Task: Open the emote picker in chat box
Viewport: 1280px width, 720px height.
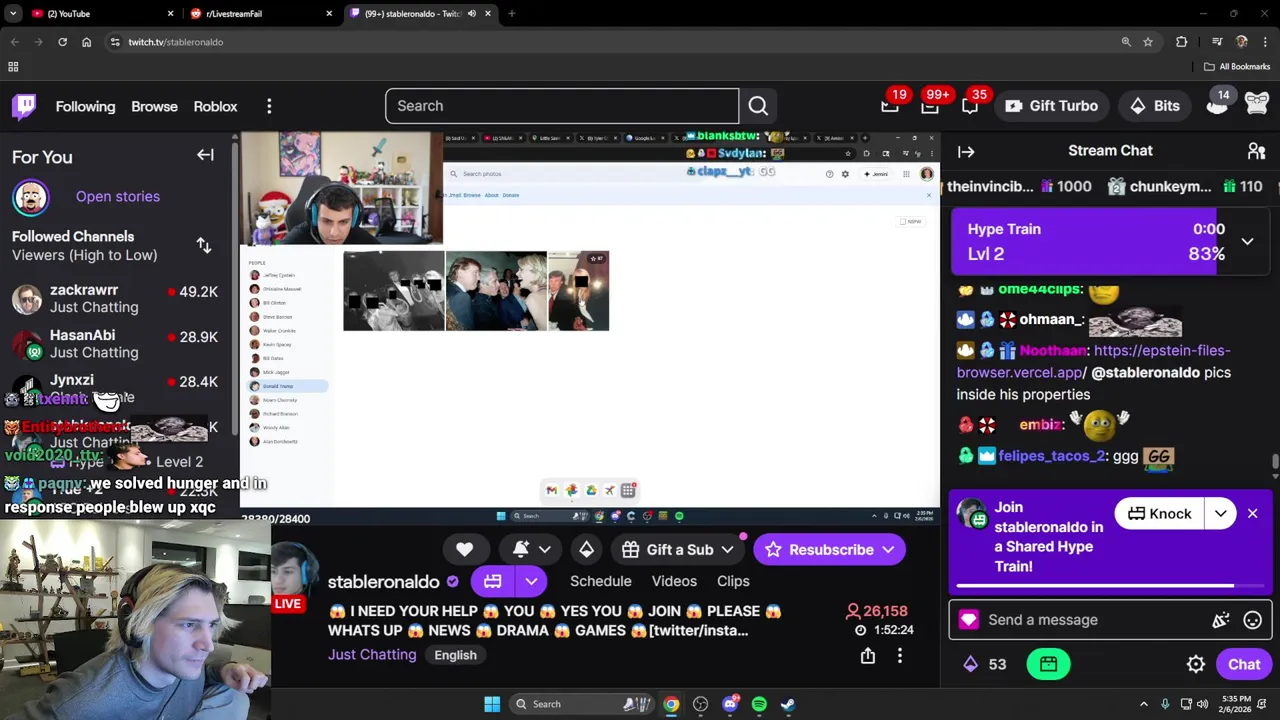Action: click(x=1252, y=620)
